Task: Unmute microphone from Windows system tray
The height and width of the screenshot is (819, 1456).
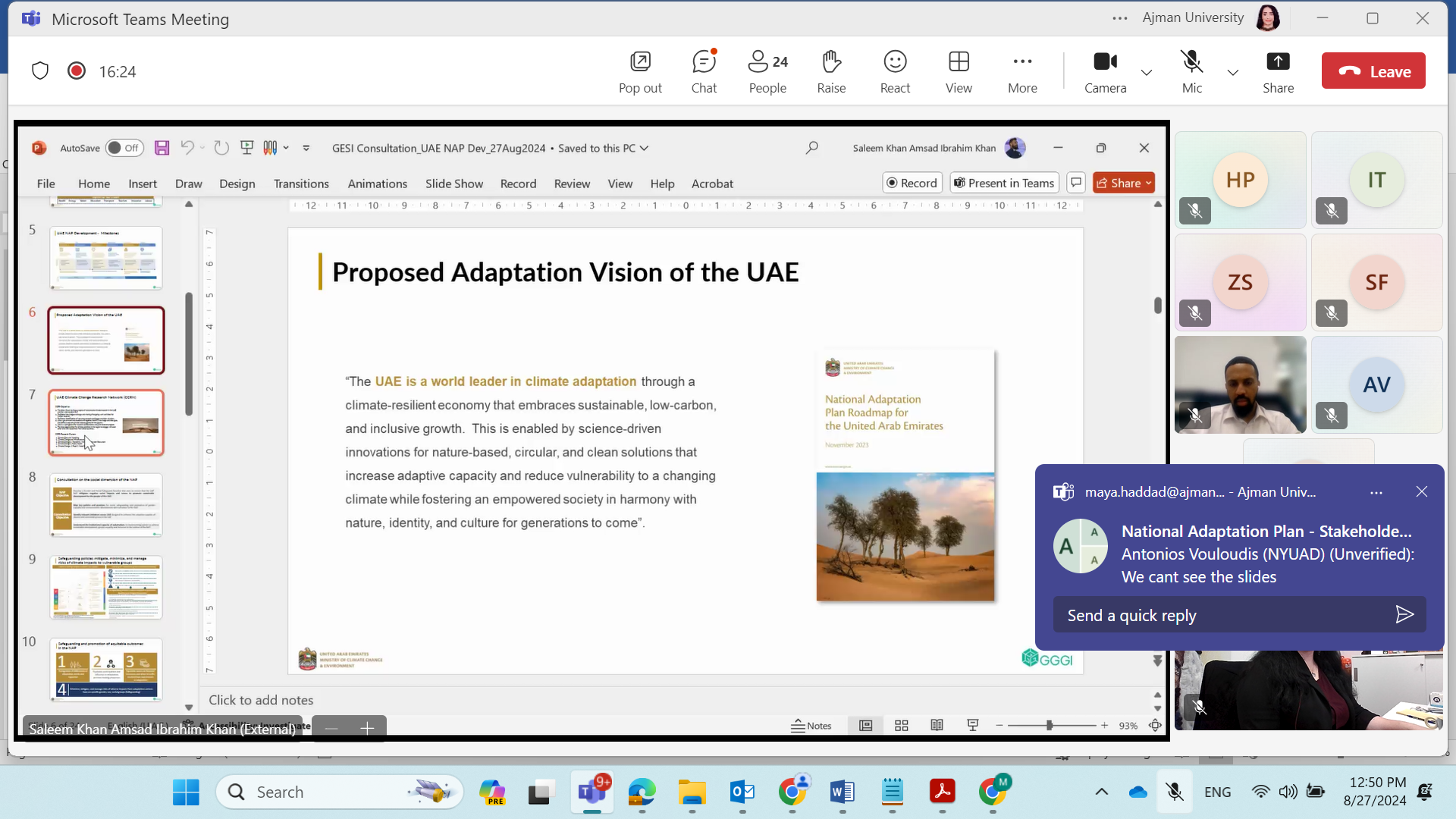Action: pos(1174,792)
